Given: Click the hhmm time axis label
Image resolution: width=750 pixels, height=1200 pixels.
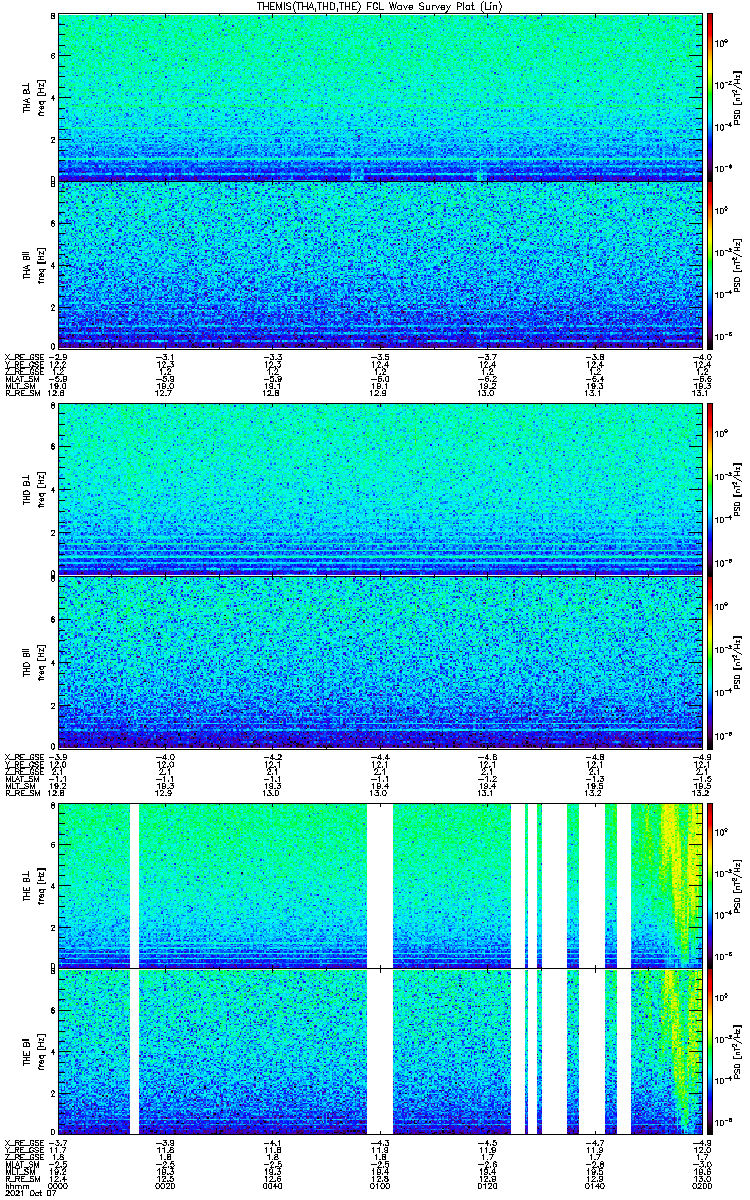Looking at the screenshot, I should point(15,1186).
